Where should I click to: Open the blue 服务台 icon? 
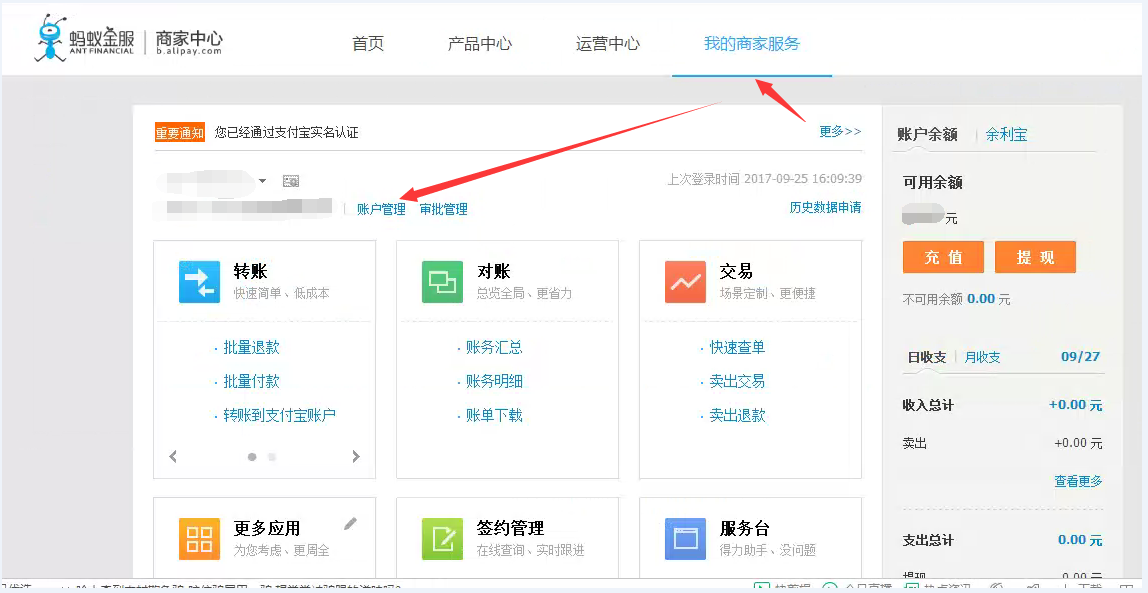point(685,538)
